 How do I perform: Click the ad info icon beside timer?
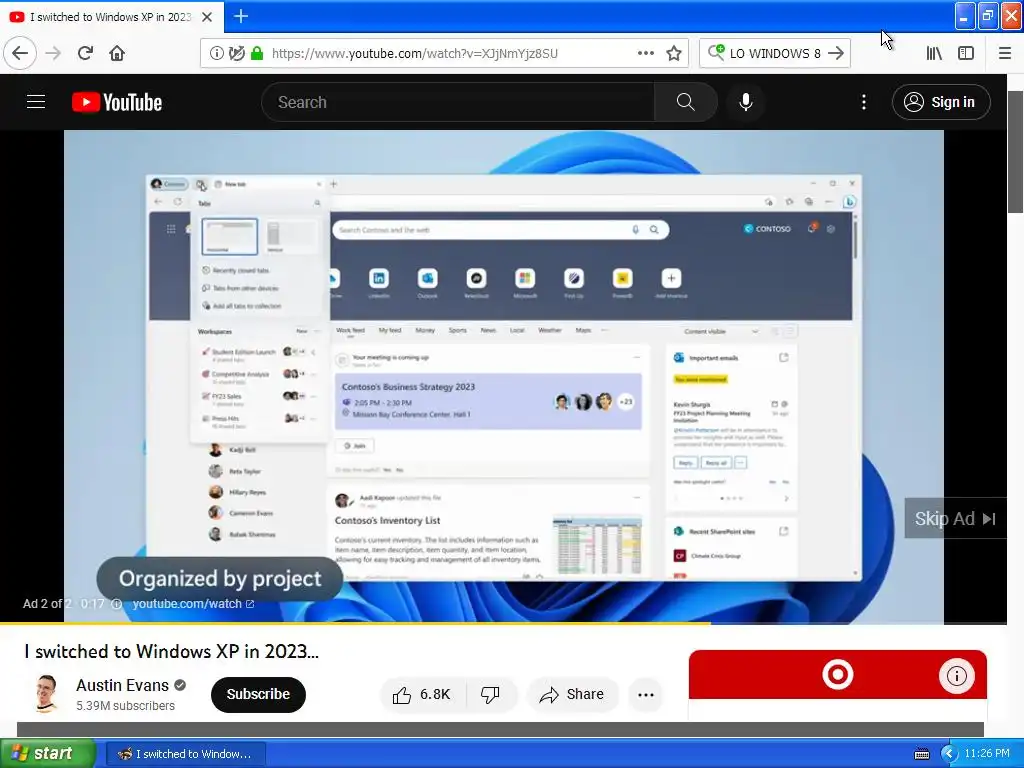pos(116,604)
